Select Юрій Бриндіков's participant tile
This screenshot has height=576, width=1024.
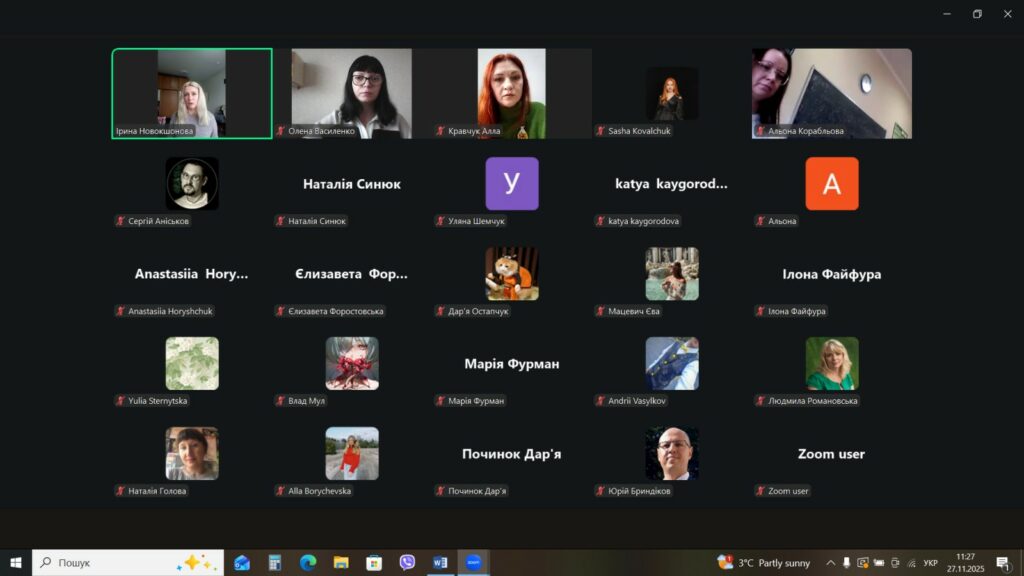(x=672, y=454)
